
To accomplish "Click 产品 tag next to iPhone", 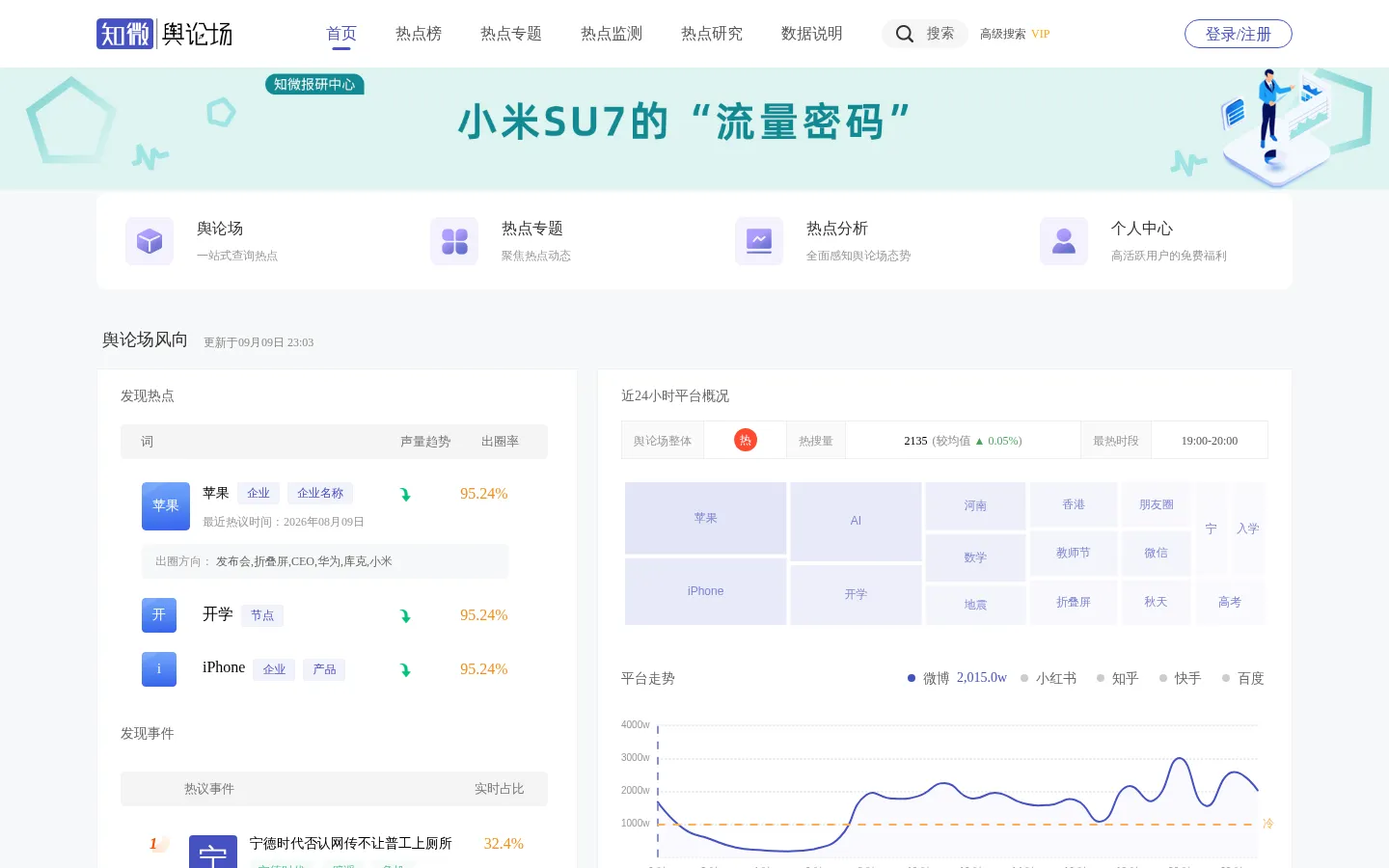I will [x=324, y=669].
